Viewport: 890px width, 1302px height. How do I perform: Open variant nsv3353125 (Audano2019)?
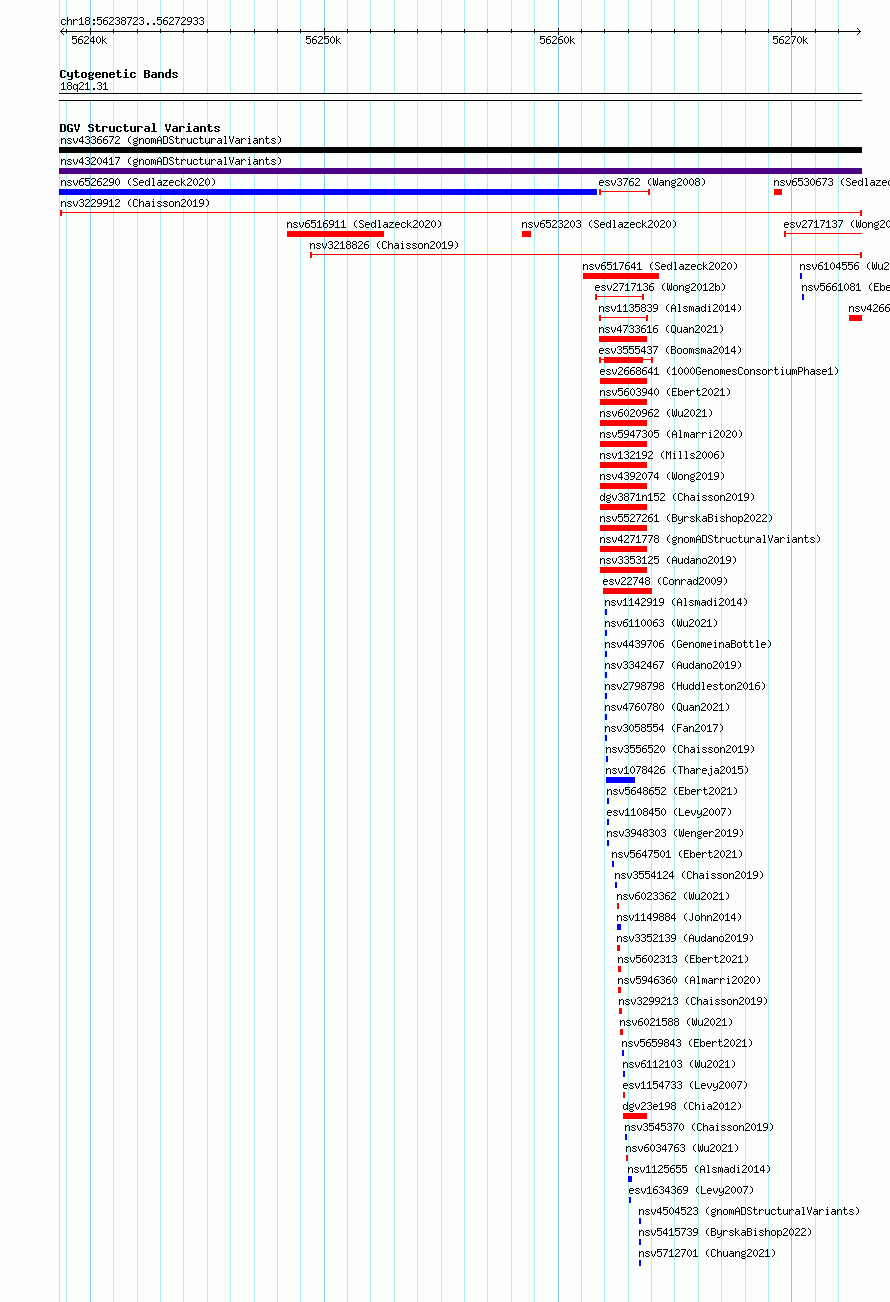tap(668, 560)
